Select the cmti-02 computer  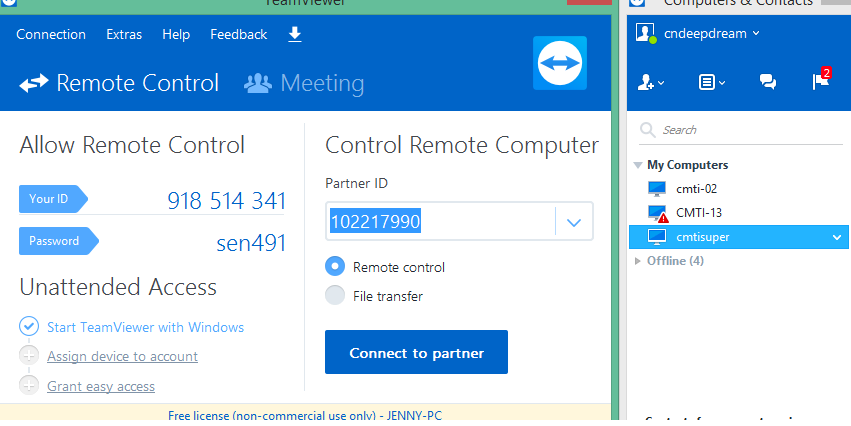click(x=696, y=188)
